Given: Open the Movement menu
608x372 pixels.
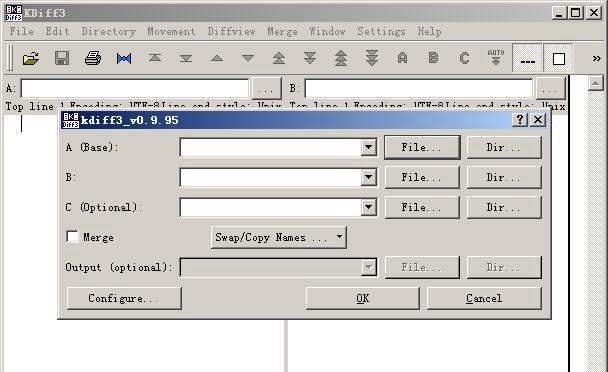Looking at the screenshot, I should pyautogui.click(x=171, y=31).
